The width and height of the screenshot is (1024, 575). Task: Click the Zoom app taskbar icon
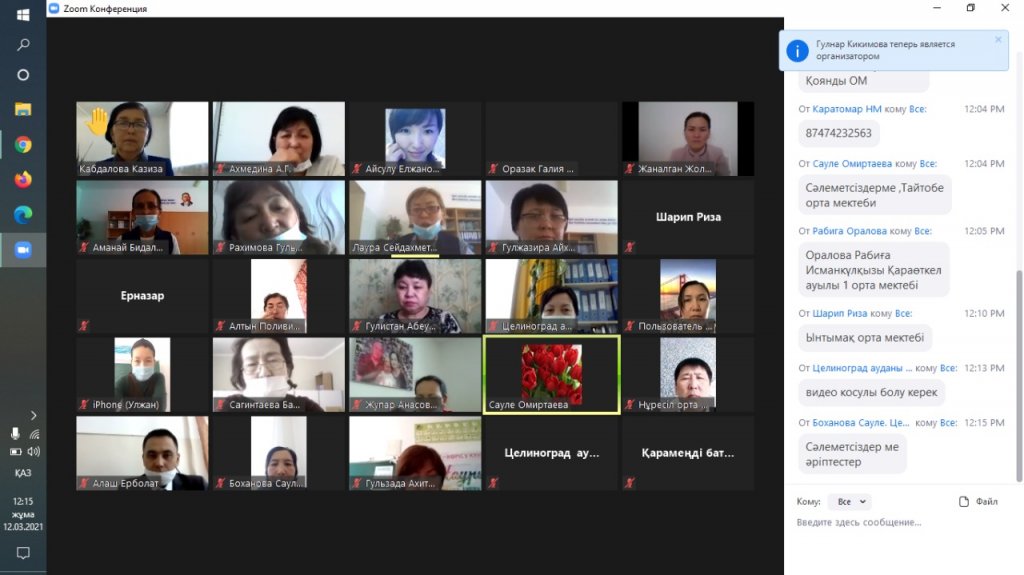click(x=22, y=250)
